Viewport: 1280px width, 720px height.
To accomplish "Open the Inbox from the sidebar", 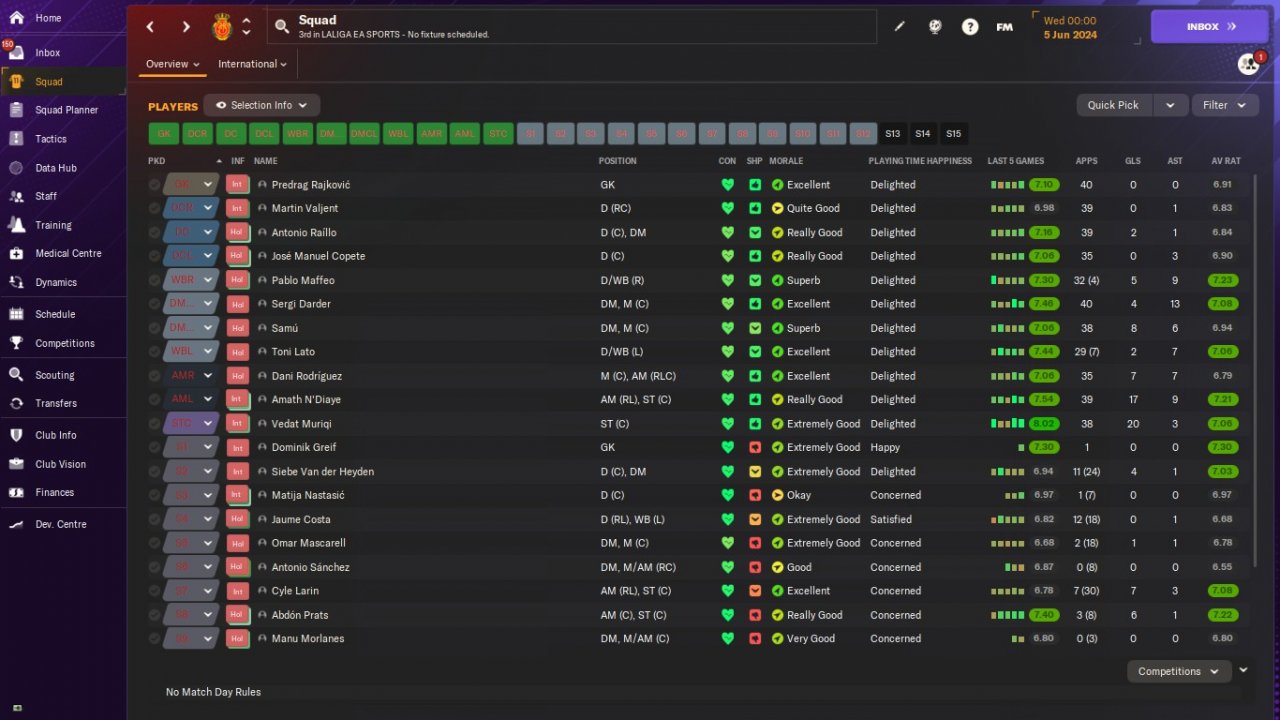I will 48,53.
